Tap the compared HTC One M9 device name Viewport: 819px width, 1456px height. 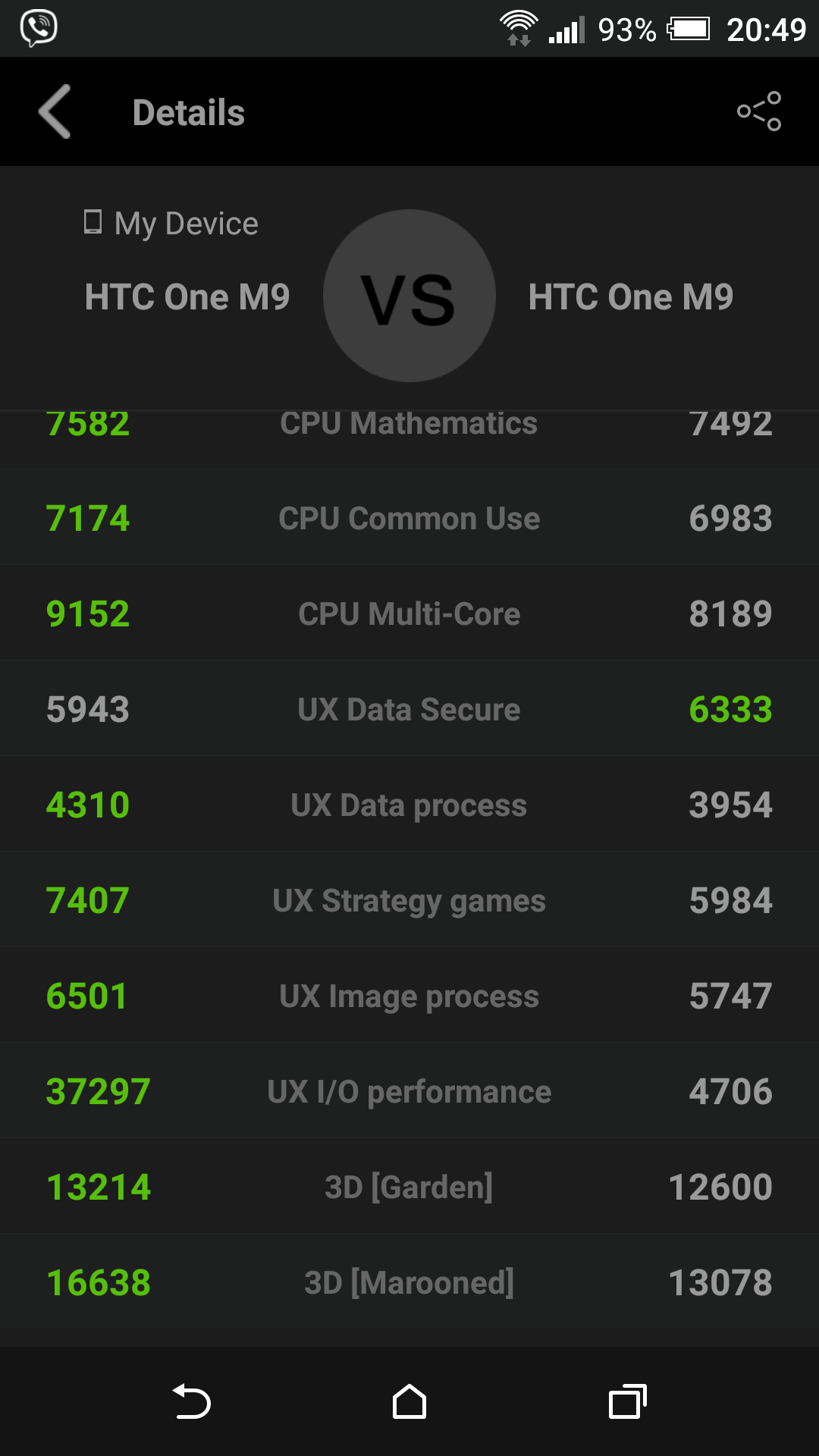[631, 297]
